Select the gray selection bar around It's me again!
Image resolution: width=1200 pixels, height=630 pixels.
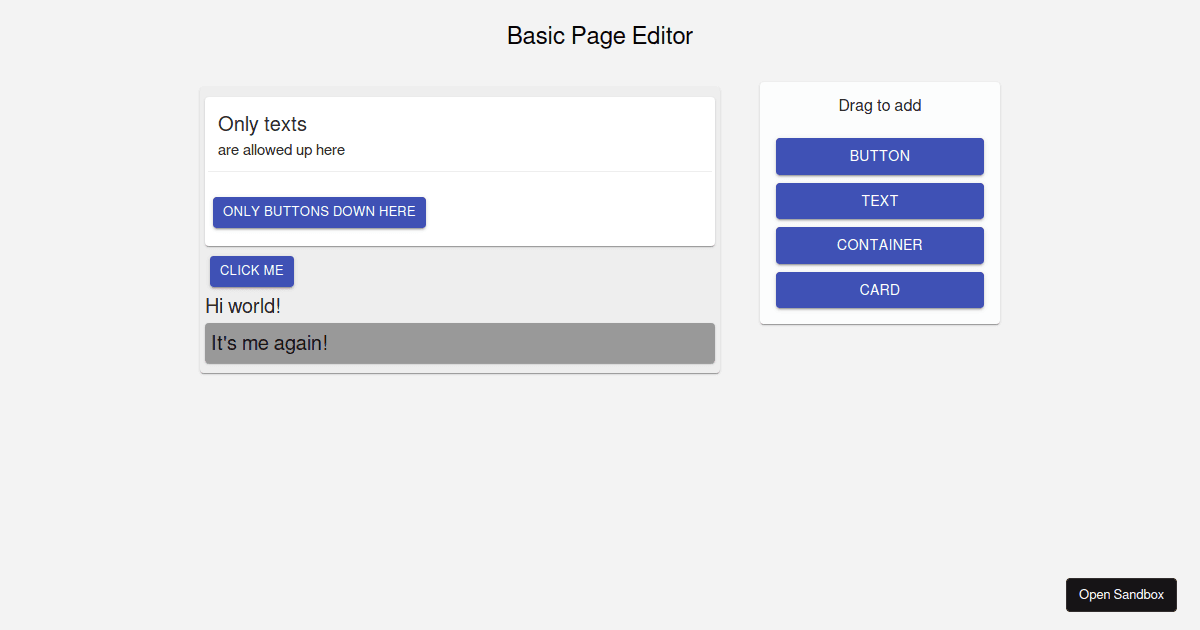(x=600, y=343)
